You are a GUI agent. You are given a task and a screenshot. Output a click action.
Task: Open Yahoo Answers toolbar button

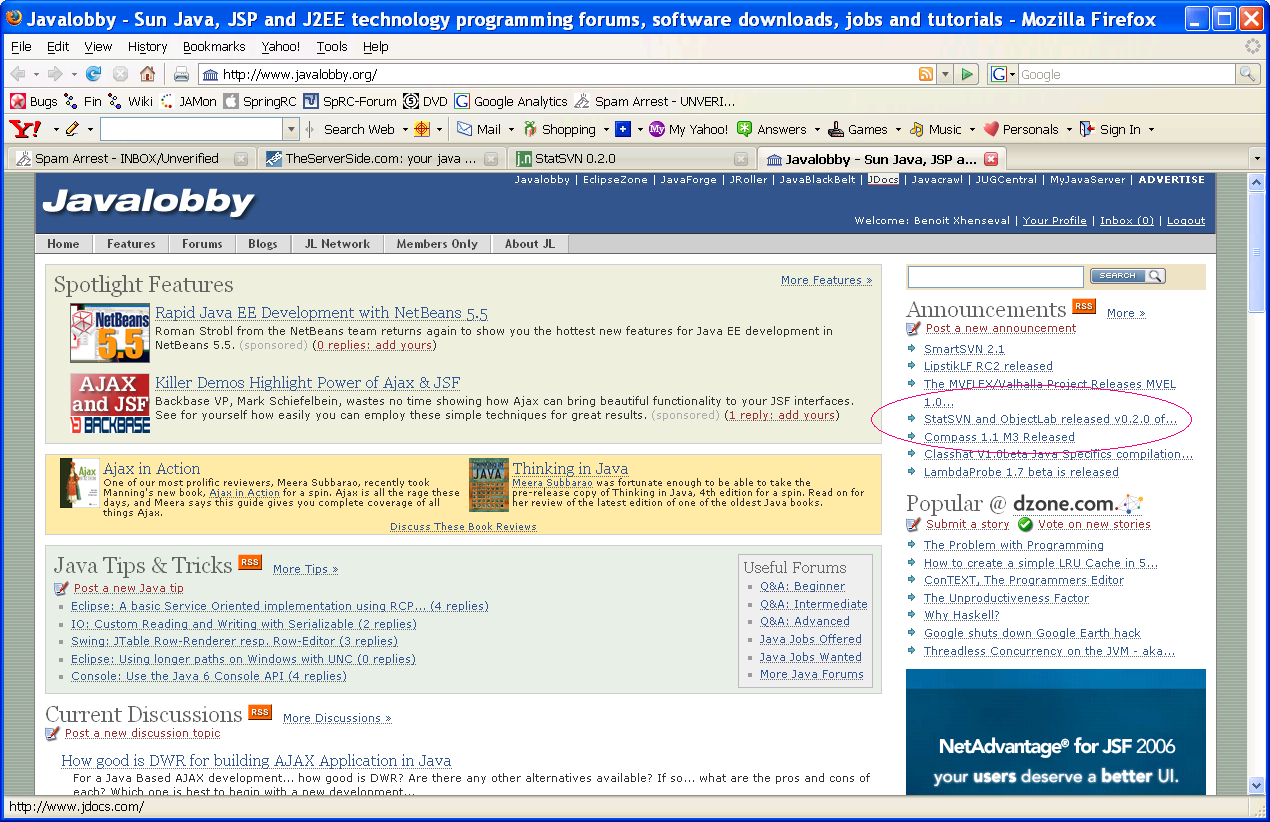point(772,129)
